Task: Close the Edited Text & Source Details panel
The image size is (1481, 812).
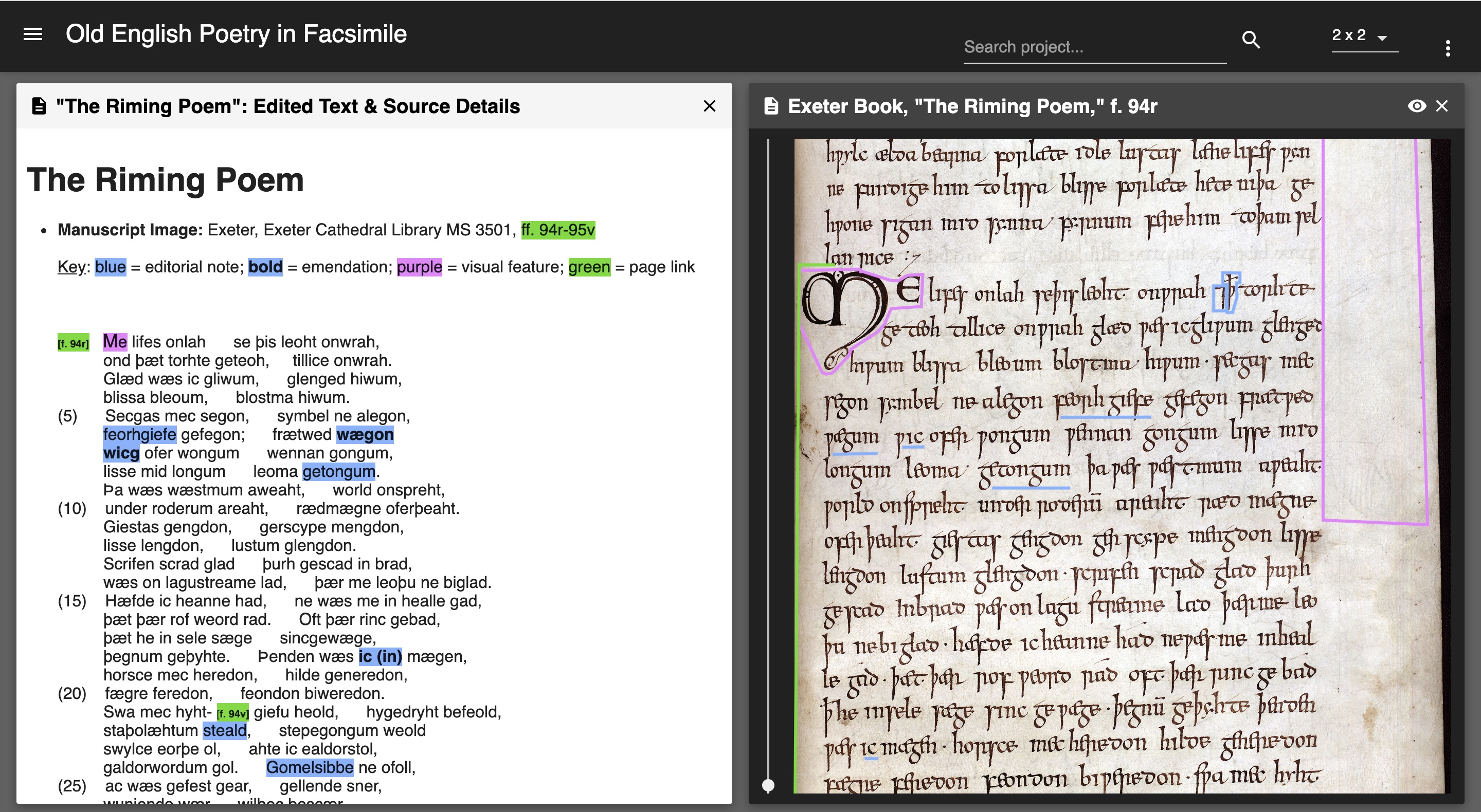Action: [709, 106]
